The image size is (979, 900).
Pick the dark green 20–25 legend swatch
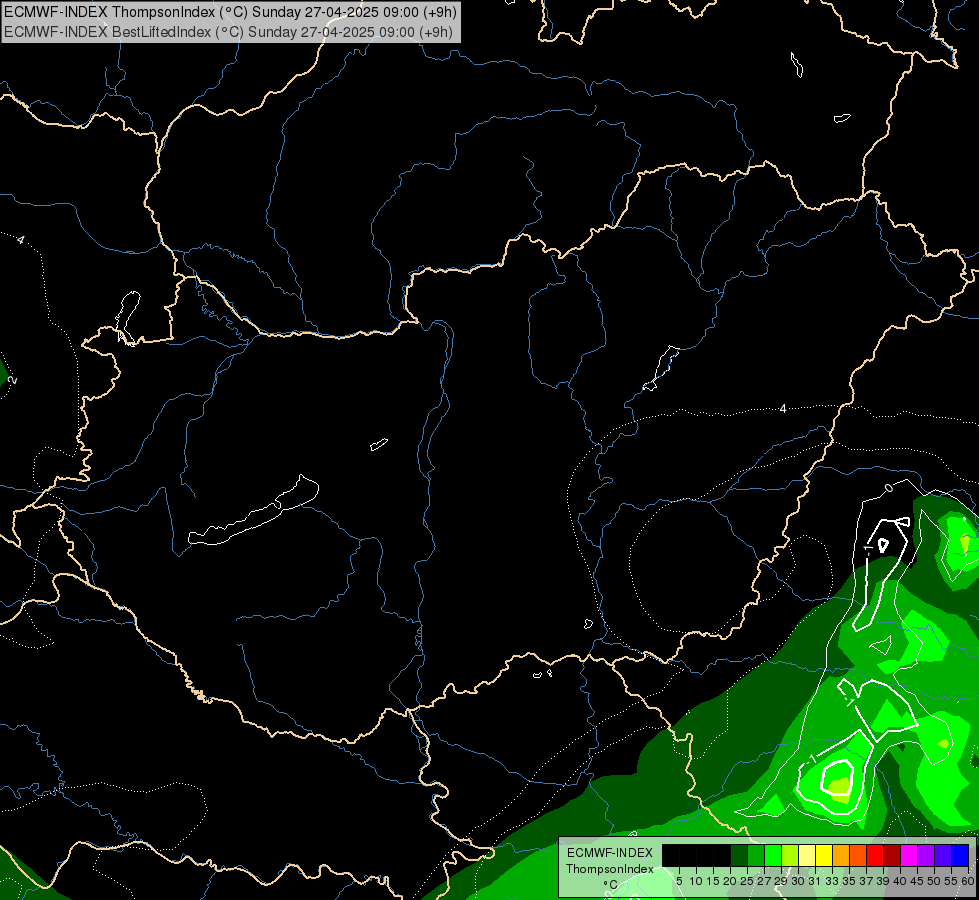point(739,855)
